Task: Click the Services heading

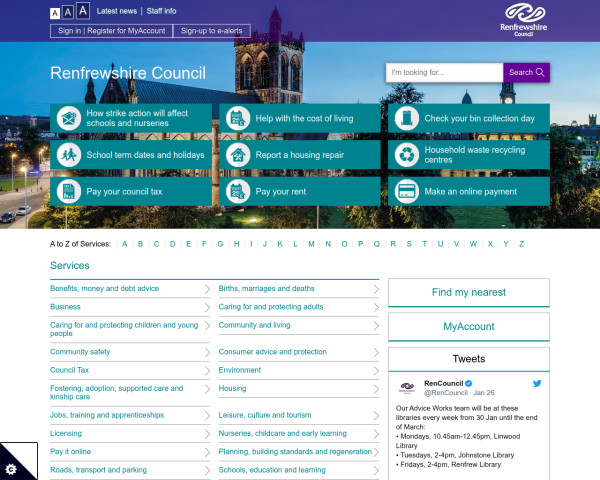Action: [70, 266]
